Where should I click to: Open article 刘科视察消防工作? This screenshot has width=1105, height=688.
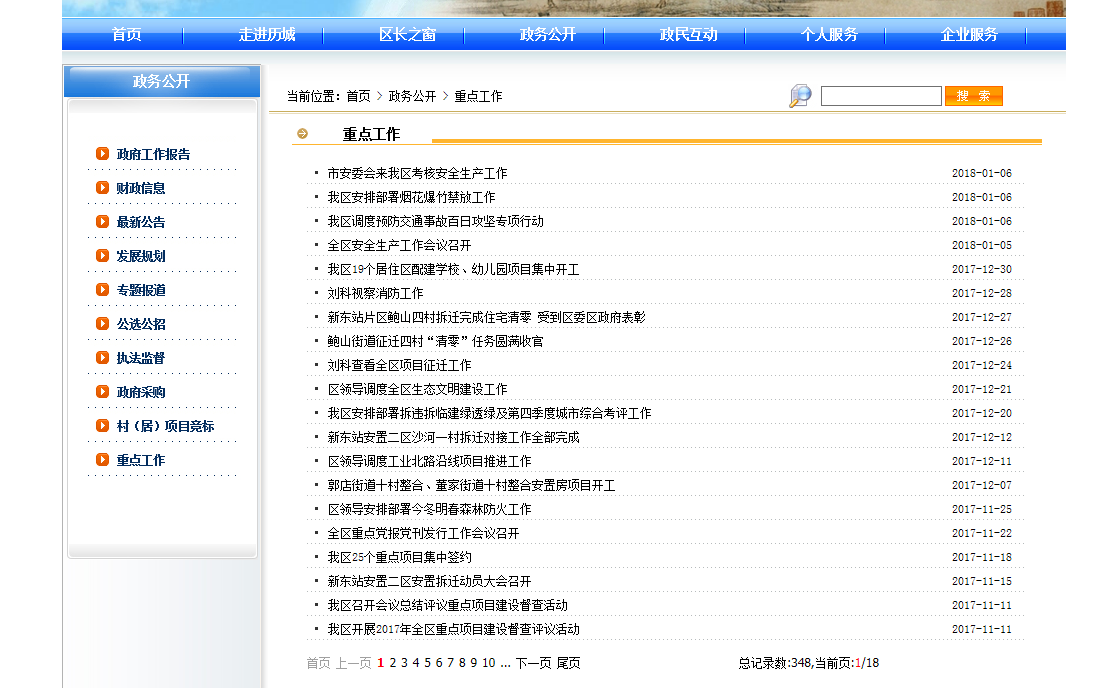[376, 293]
